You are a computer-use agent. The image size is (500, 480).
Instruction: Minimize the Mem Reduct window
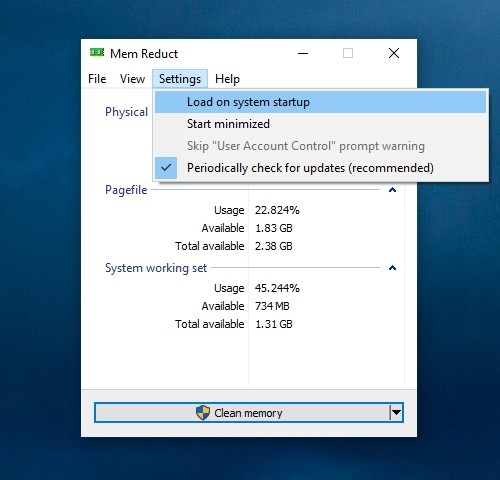coord(303,53)
